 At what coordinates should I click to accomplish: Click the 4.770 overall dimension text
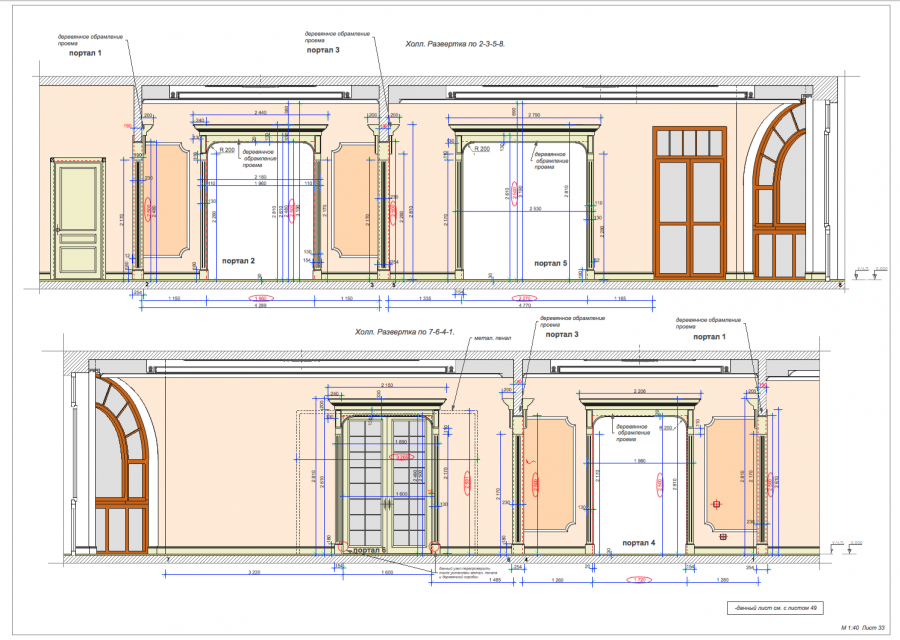coord(521,305)
